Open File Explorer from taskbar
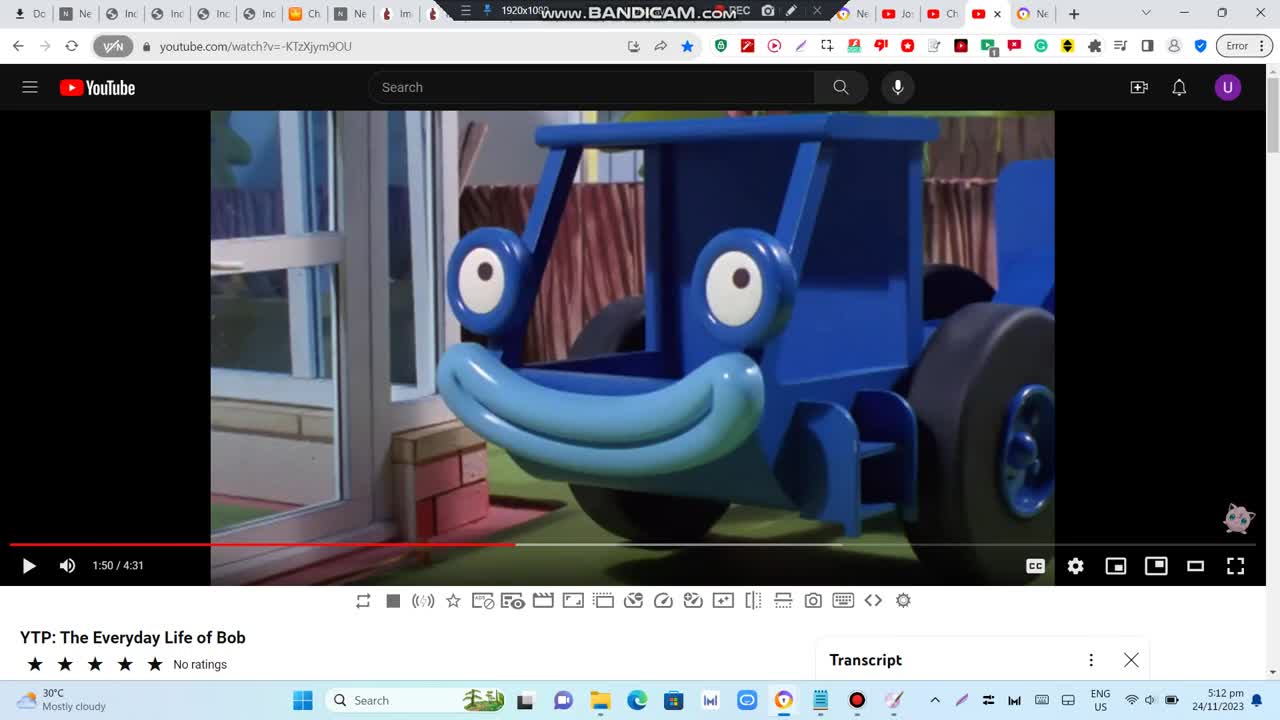Screen dimensions: 1280x720 [600, 701]
